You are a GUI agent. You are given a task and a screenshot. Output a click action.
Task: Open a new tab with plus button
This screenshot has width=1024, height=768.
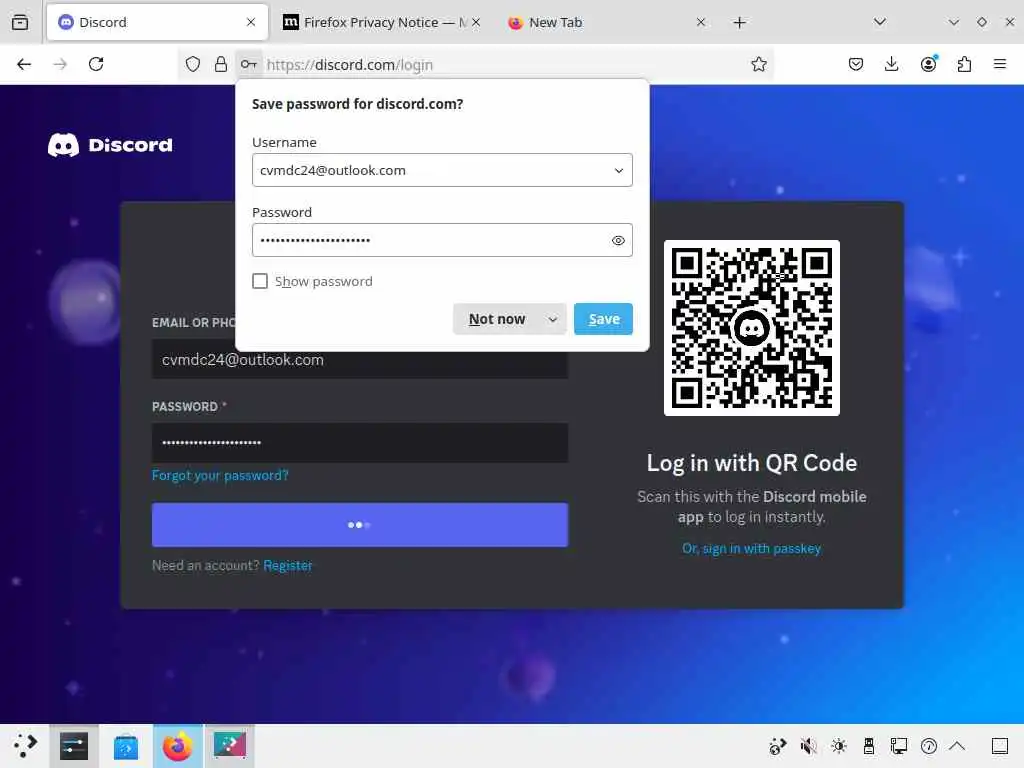(739, 23)
